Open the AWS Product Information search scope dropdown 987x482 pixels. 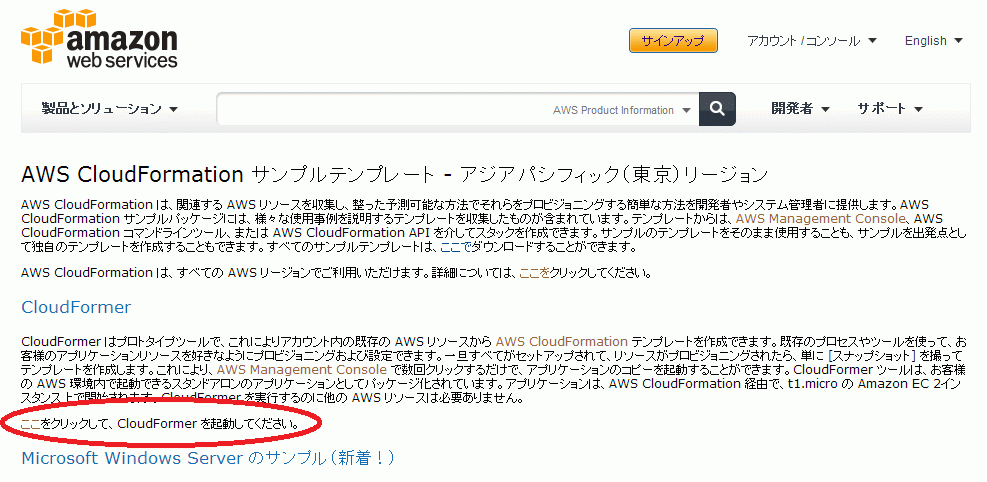coord(622,110)
